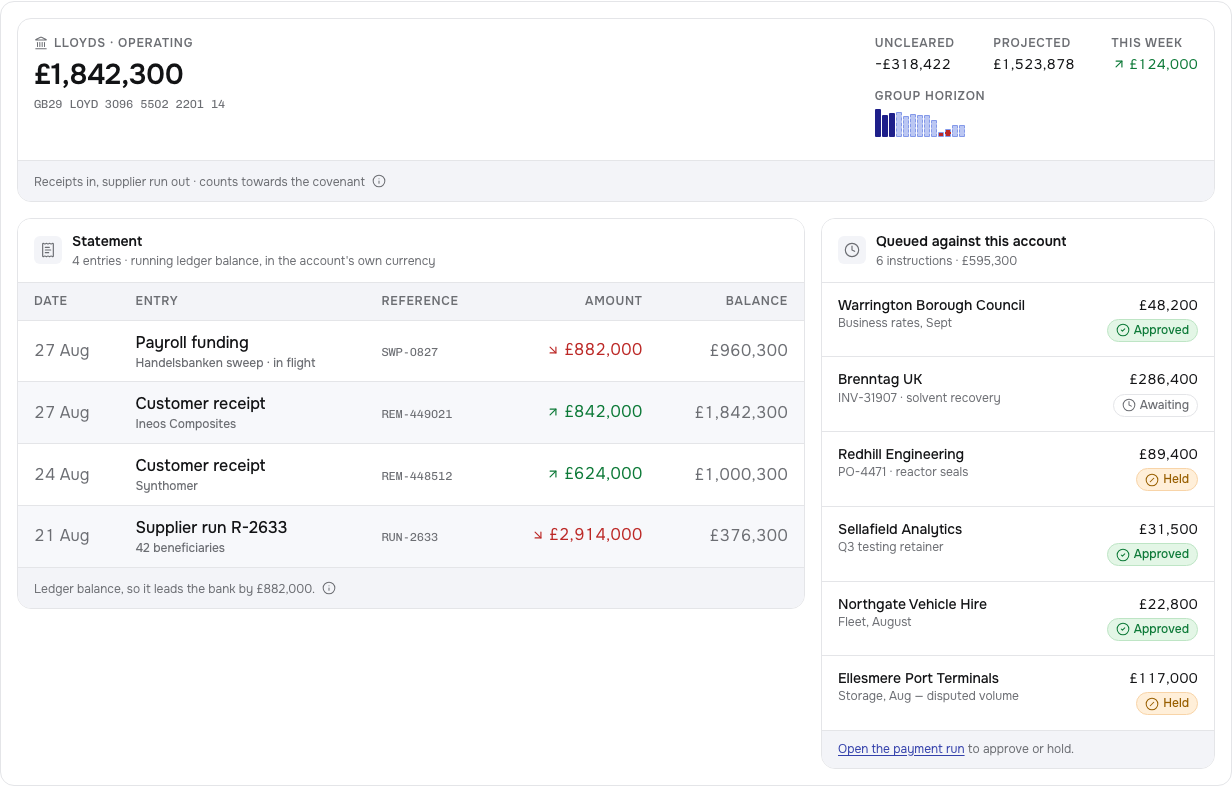Click the green arrow beside This Week £124,000
This screenshot has width=1232, height=786.
[x=1119, y=64]
